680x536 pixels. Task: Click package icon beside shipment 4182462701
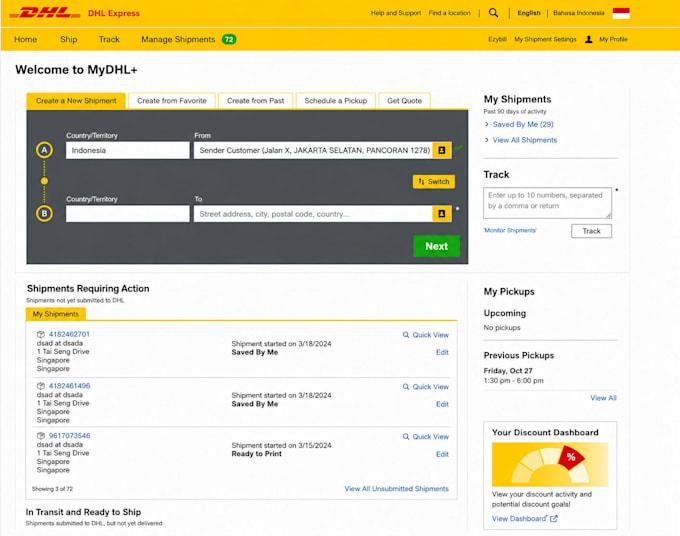pyautogui.click(x=41, y=334)
